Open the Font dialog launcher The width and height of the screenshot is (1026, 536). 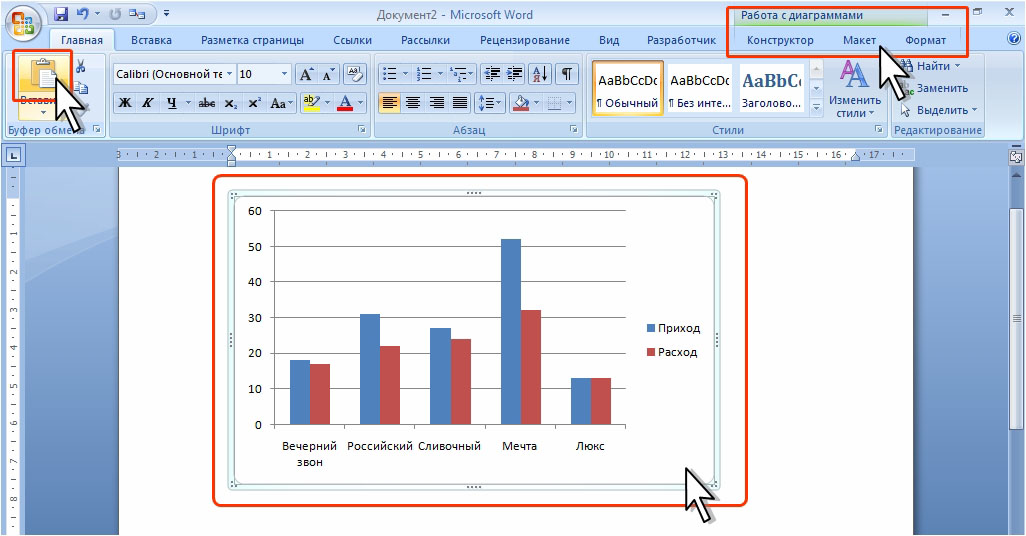click(362, 130)
